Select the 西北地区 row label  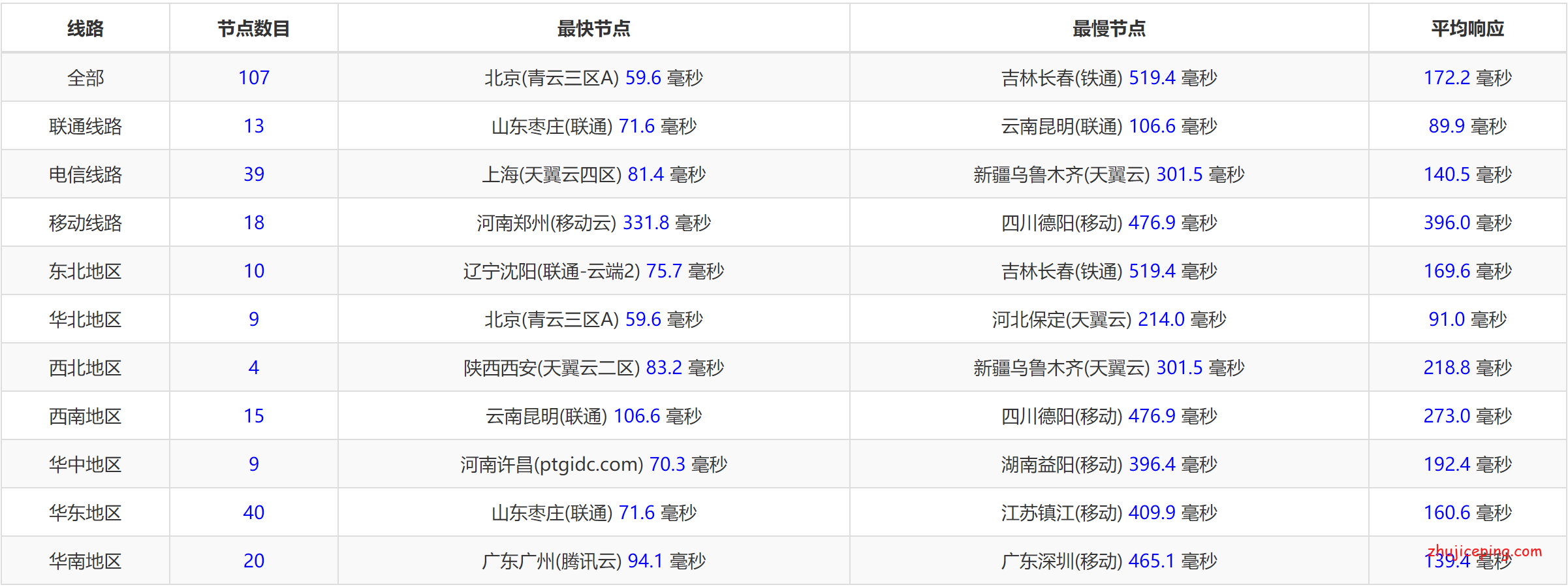(x=86, y=368)
